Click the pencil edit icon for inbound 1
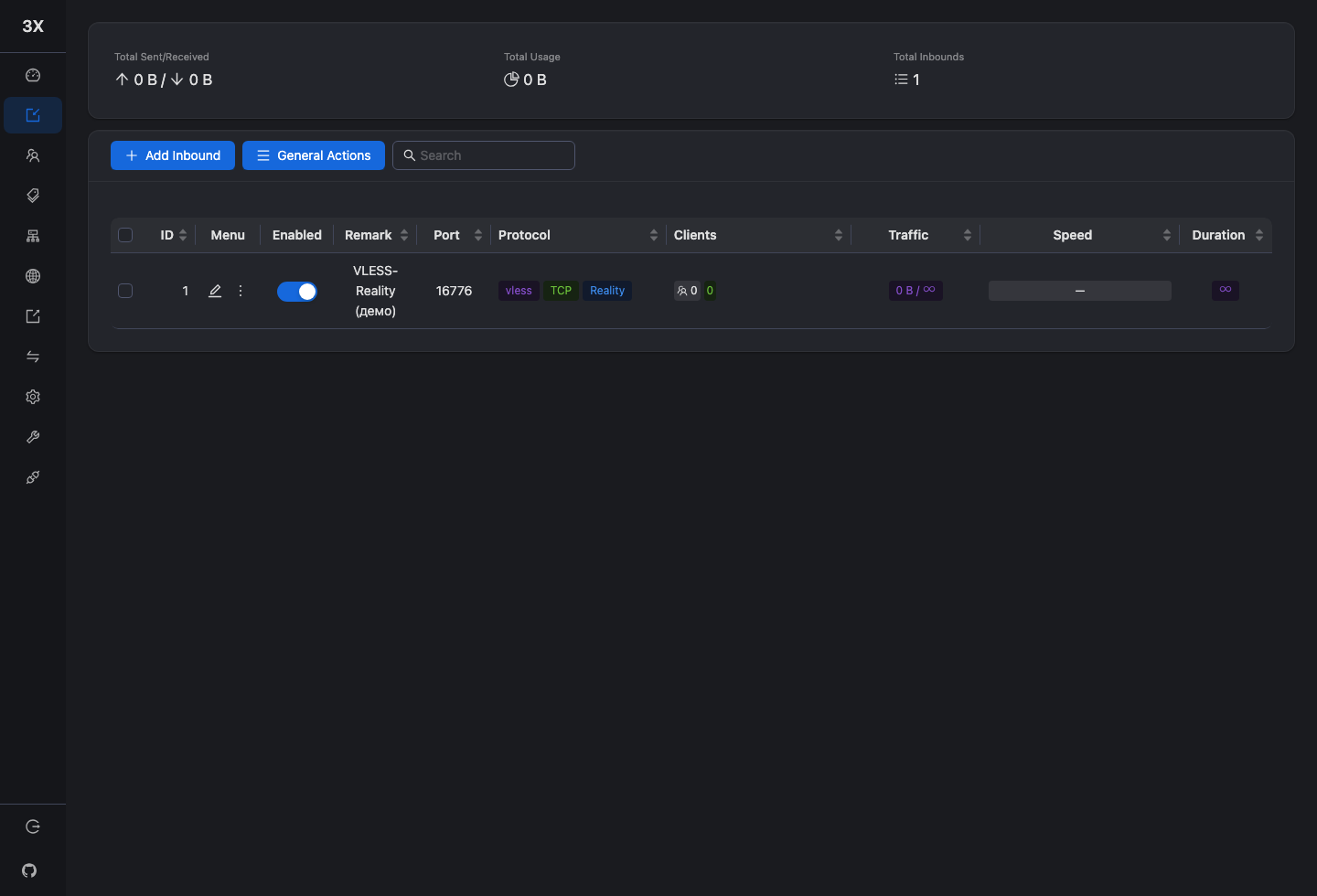Image resolution: width=1317 pixels, height=896 pixels. tap(215, 291)
